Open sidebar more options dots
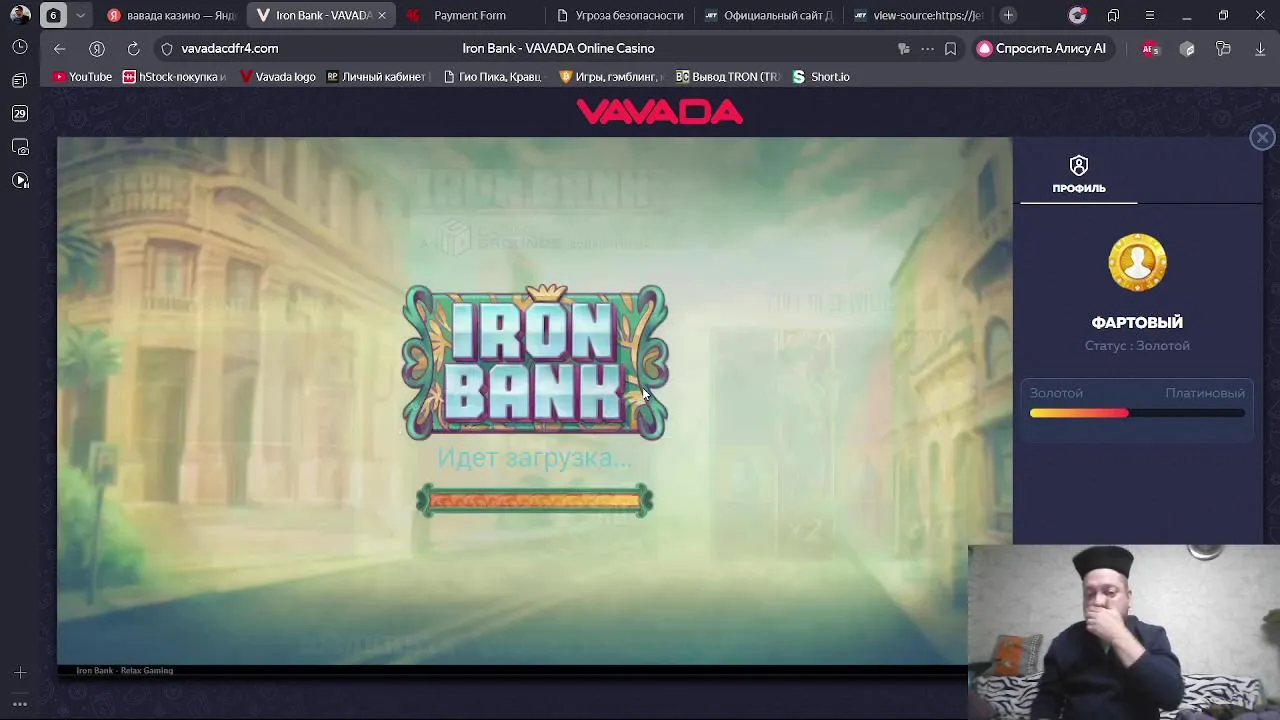 pos(20,704)
